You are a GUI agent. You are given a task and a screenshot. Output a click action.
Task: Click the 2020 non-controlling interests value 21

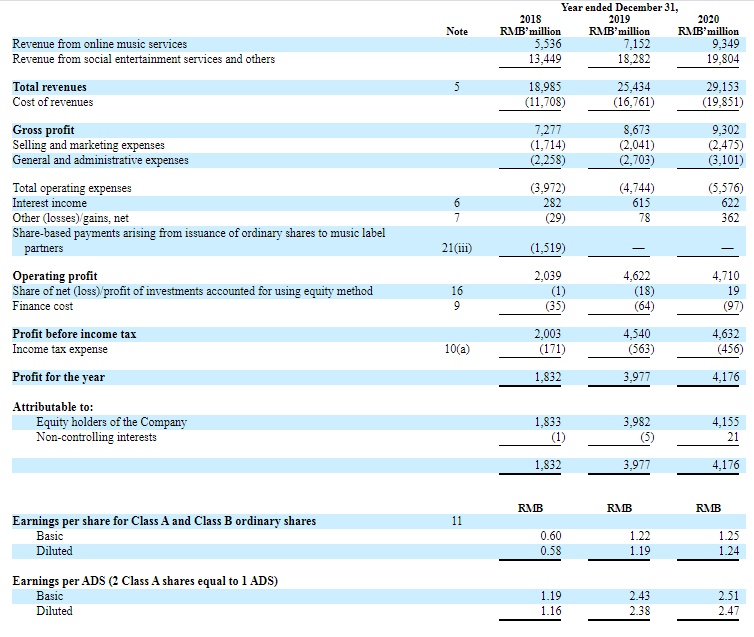[x=733, y=437]
